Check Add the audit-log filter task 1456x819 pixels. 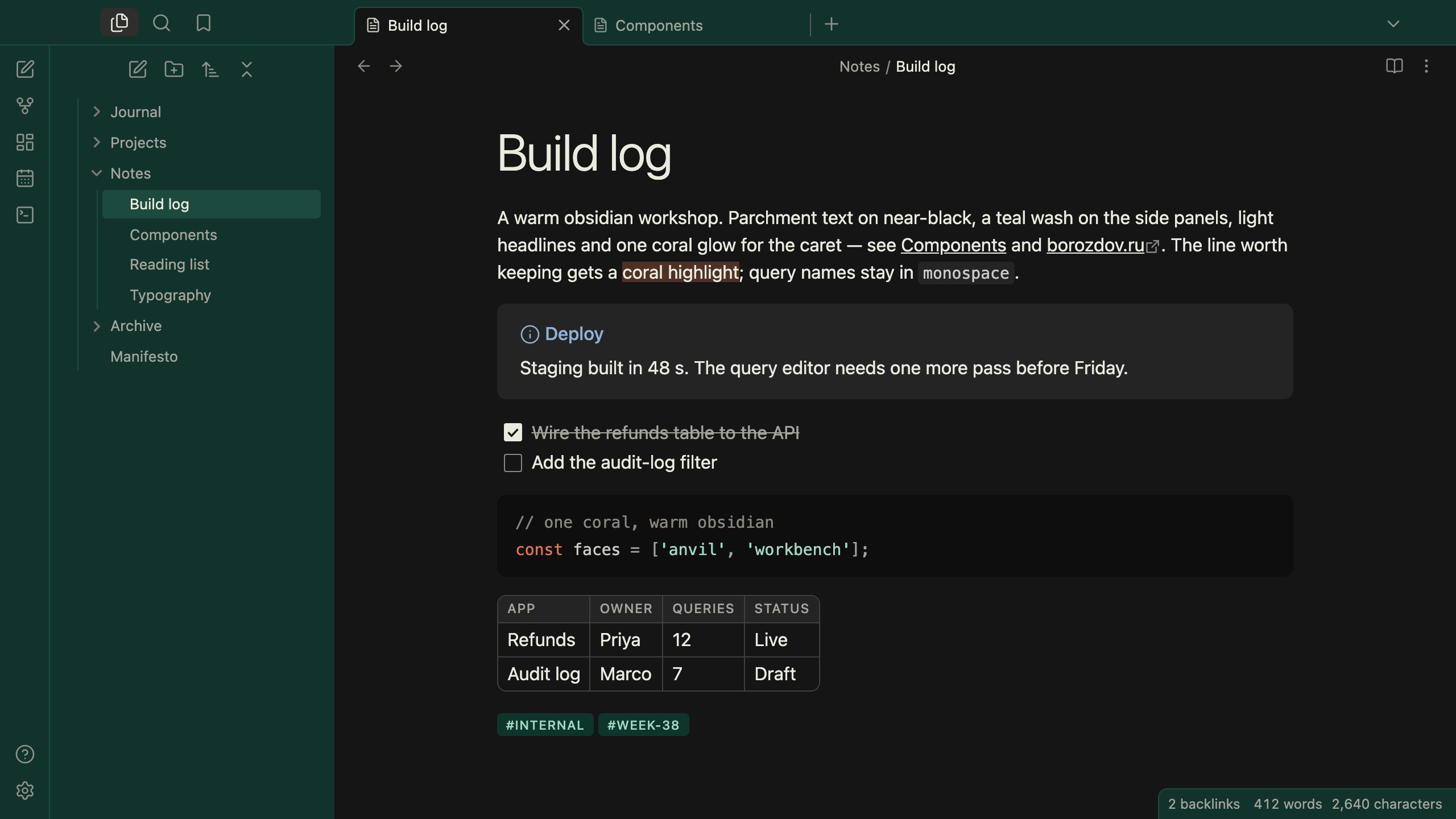pyautogui.click(x=513, y=462)
